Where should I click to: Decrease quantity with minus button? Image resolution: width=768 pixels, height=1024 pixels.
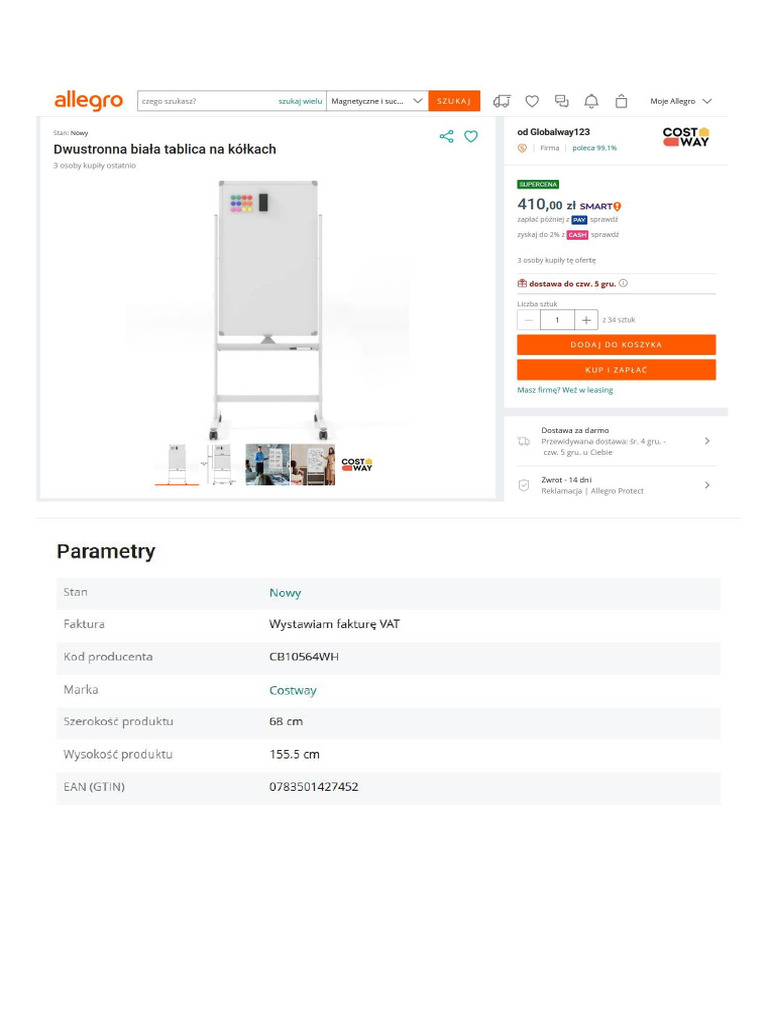click(529, 320)
